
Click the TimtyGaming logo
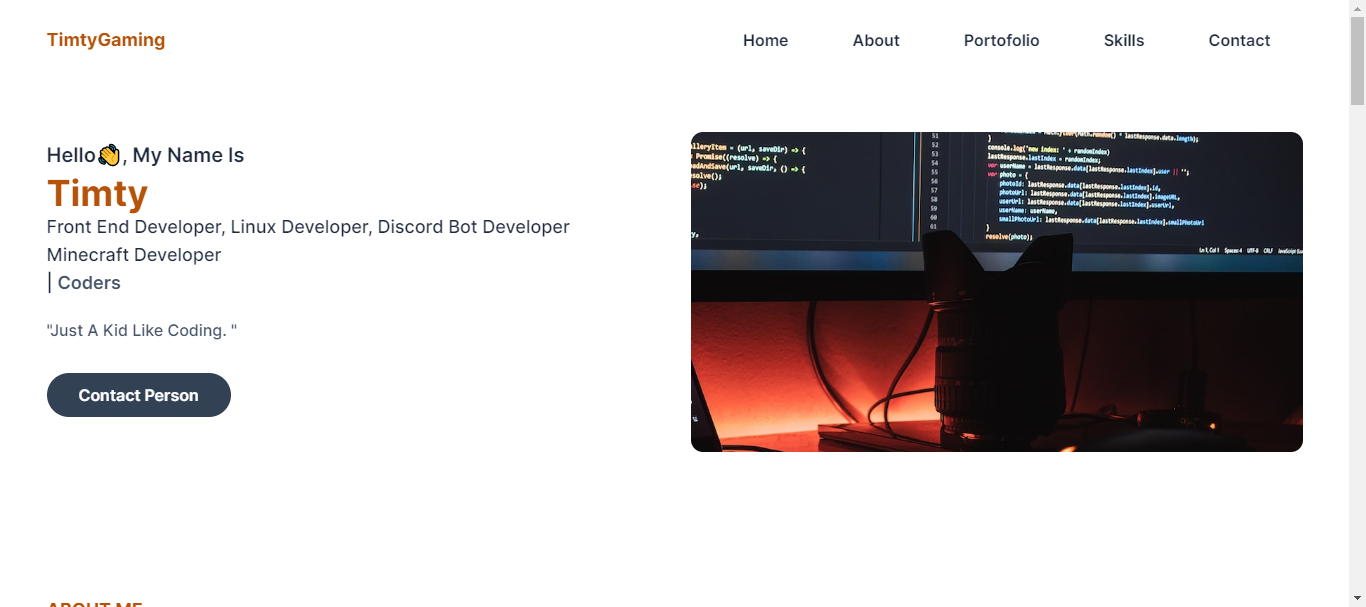[106, 40]
